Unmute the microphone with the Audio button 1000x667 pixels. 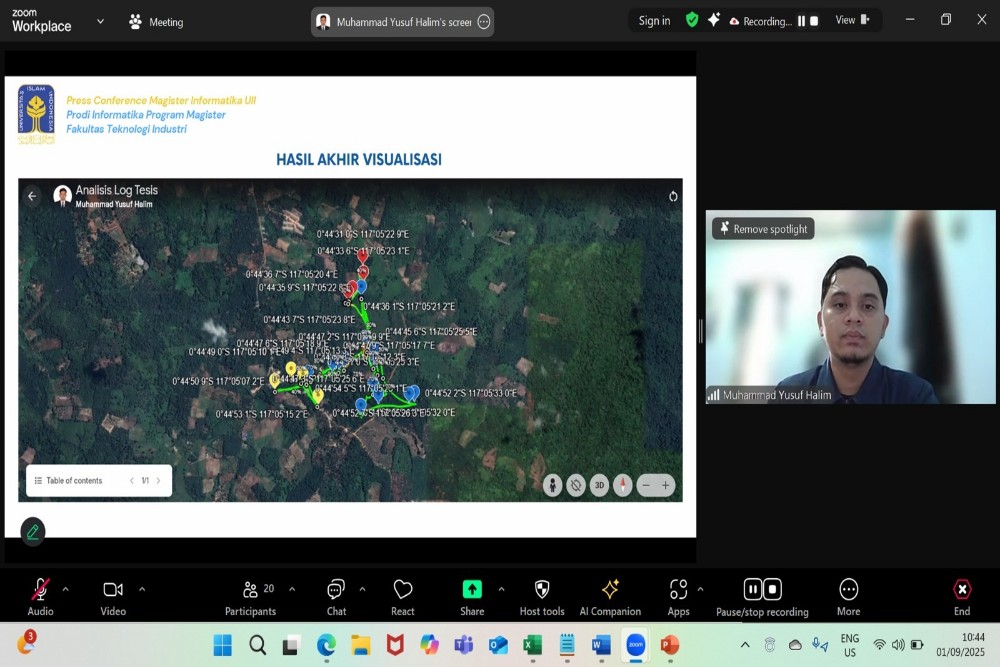click(40, 590)
